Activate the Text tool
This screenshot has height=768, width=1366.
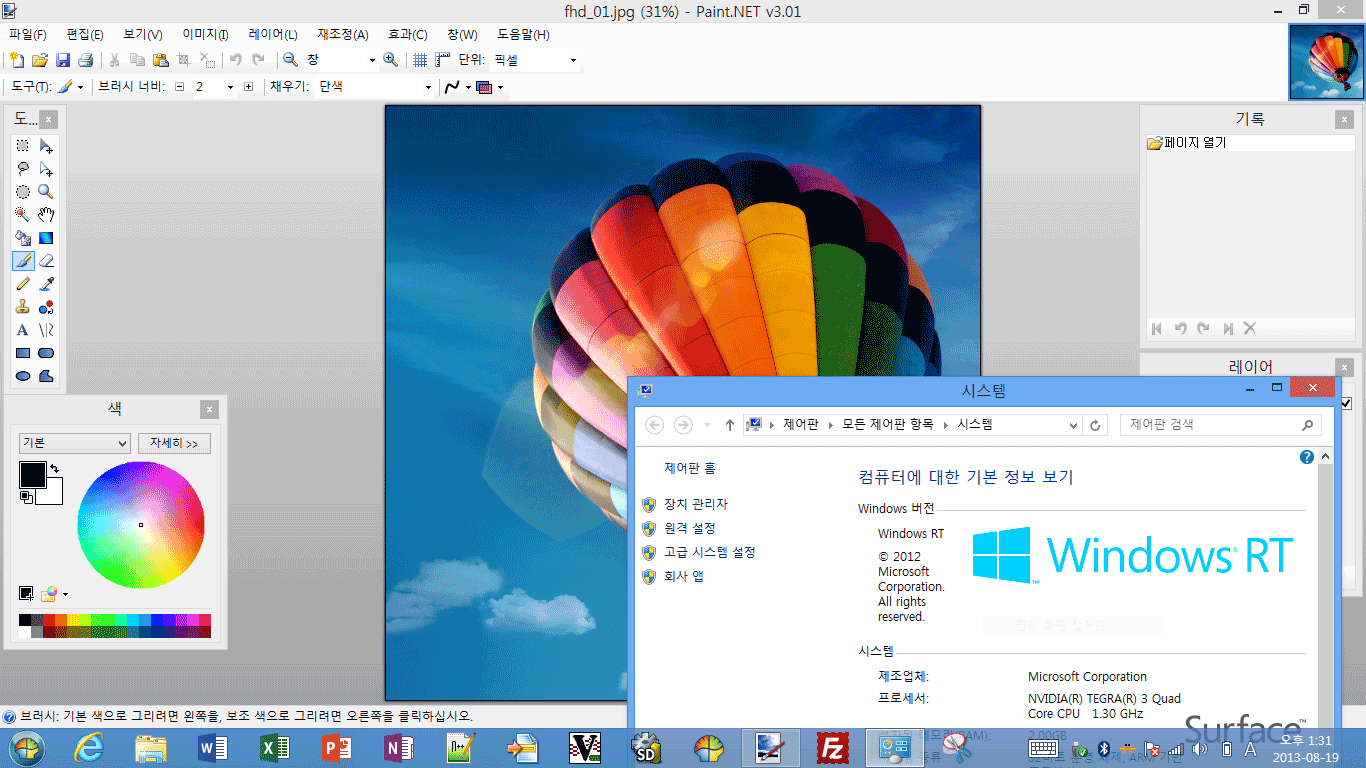pyautogui.click(x=22, y=330)
